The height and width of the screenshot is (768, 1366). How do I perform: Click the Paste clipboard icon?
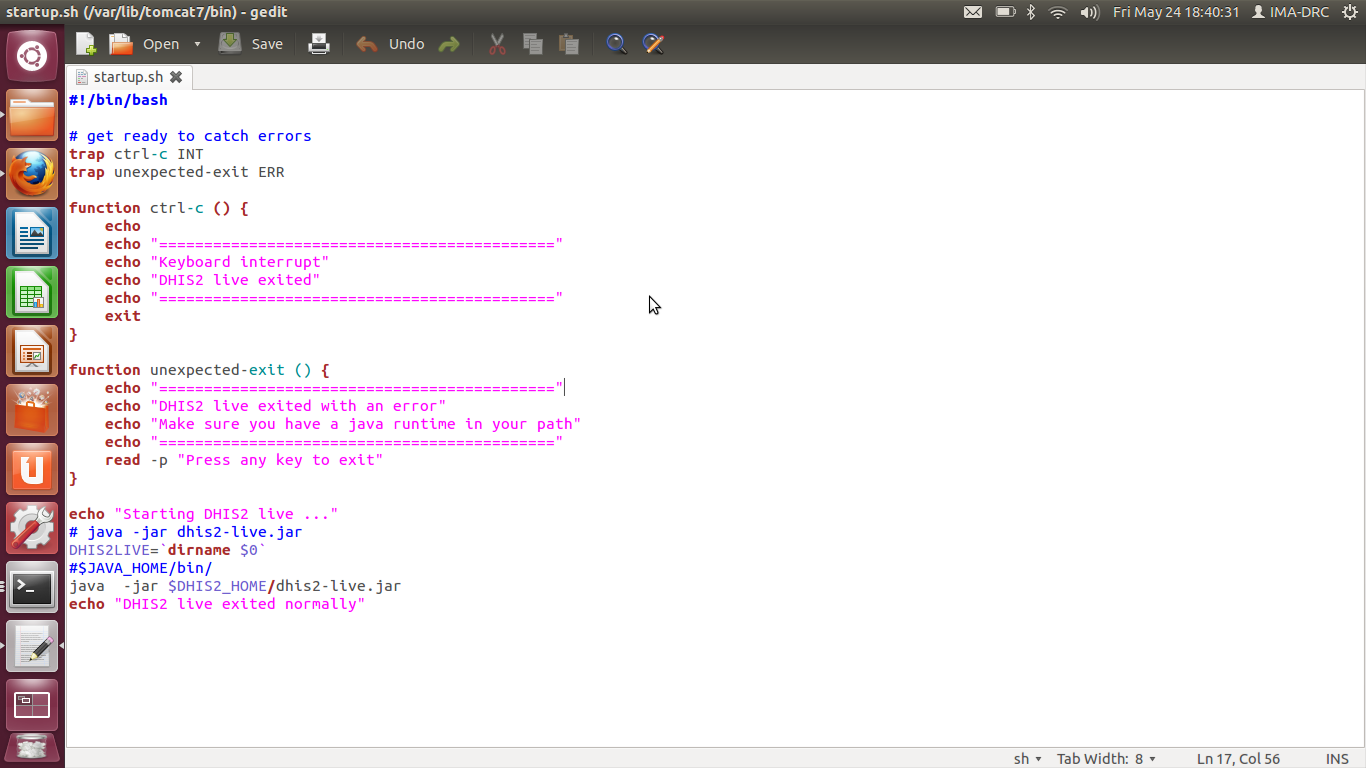(569, 44)
